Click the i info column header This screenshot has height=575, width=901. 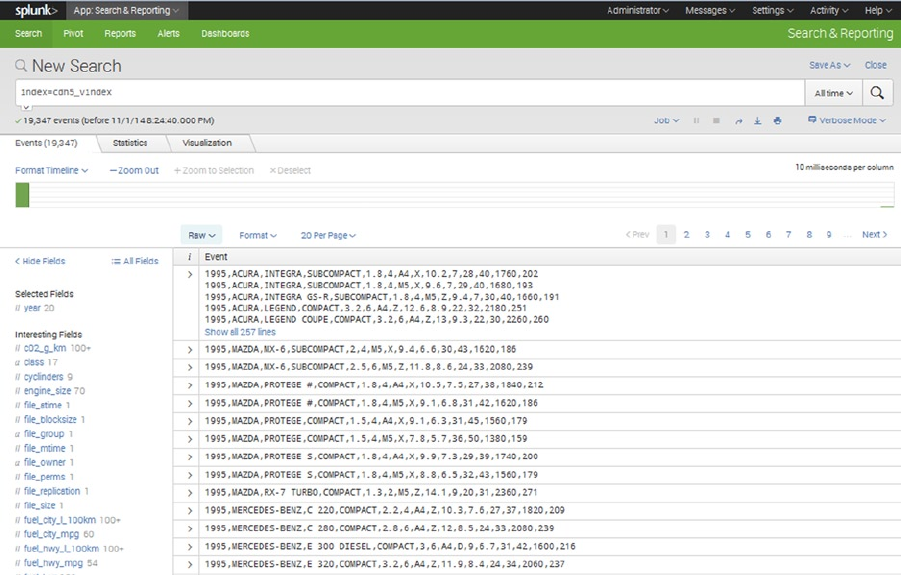(x=189, y=257)
